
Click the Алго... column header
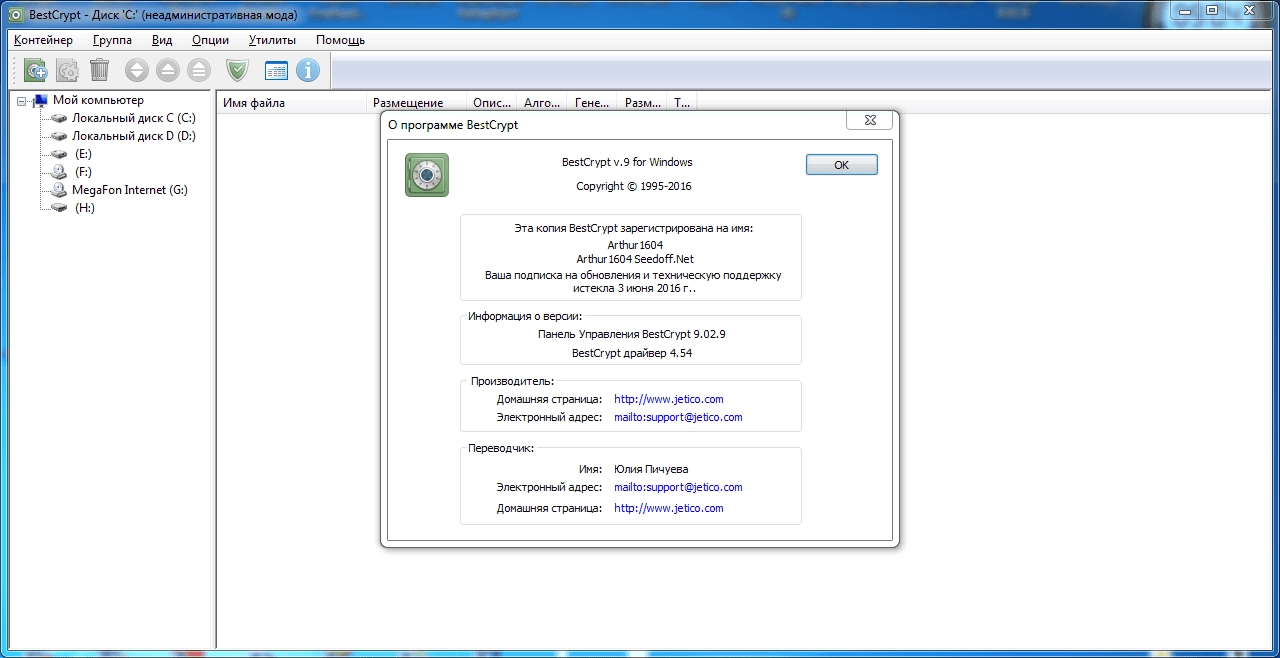tap(542, 102)
